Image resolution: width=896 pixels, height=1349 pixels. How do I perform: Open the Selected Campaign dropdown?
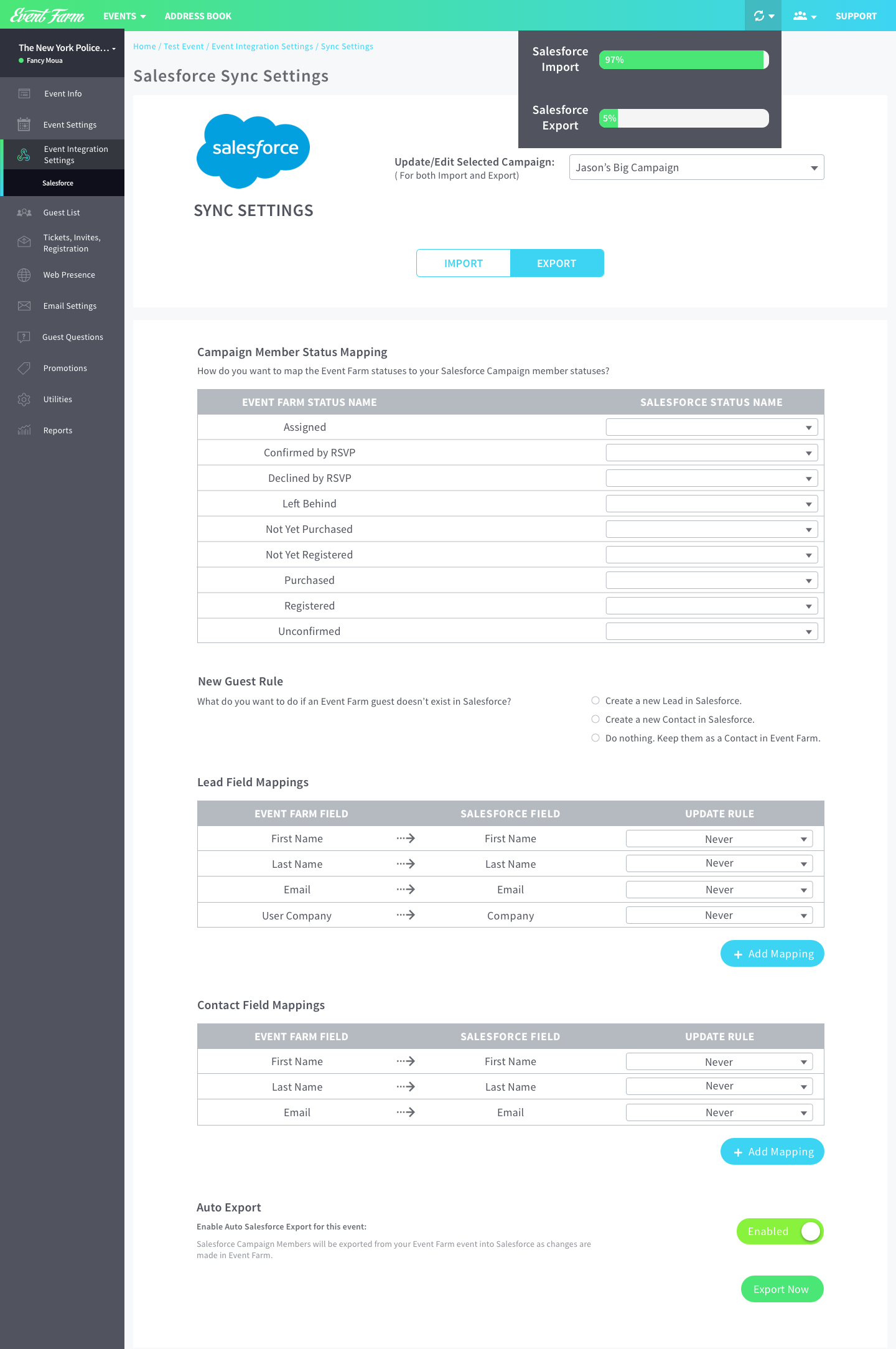(x=697, y=167)
